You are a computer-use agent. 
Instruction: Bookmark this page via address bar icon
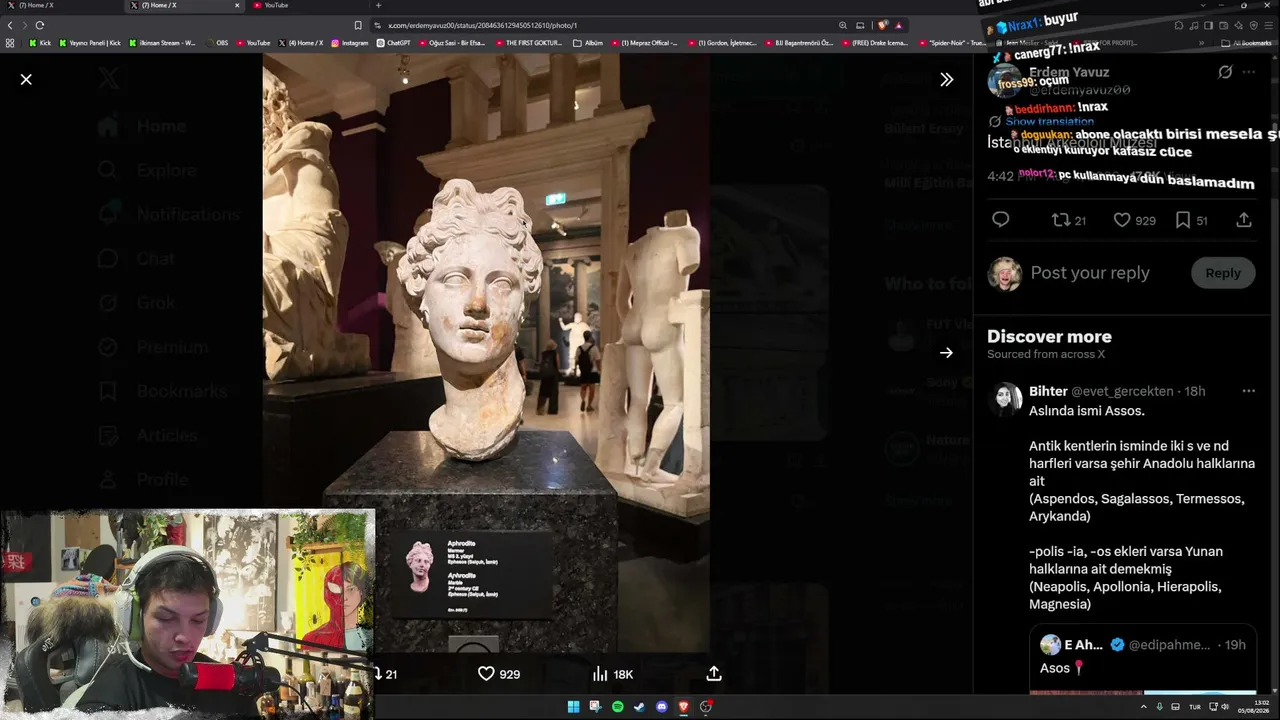coord(358,25)
